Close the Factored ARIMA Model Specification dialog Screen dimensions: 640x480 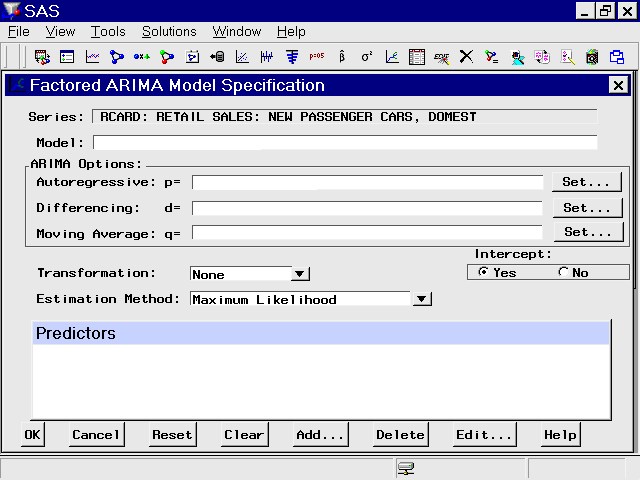click(x=618, y=85)
